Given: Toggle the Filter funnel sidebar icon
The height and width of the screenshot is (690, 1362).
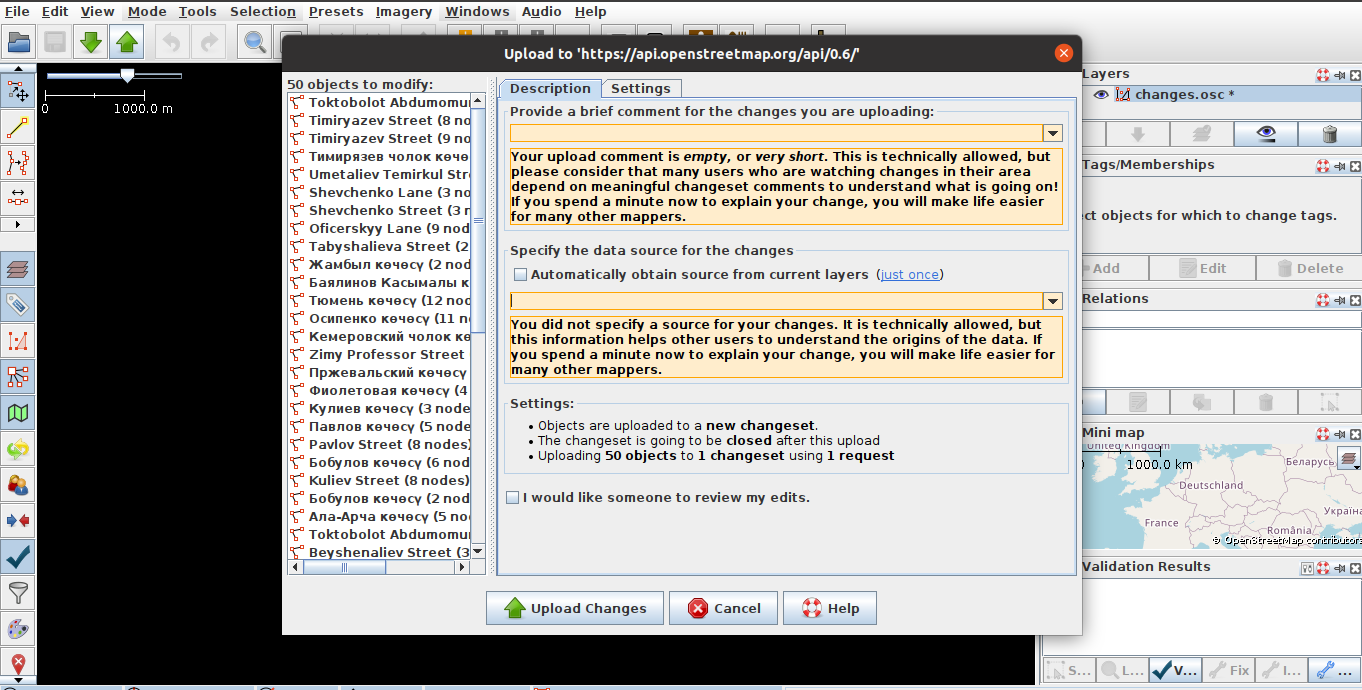Looking at the screenshot, I should click(18, 593).
